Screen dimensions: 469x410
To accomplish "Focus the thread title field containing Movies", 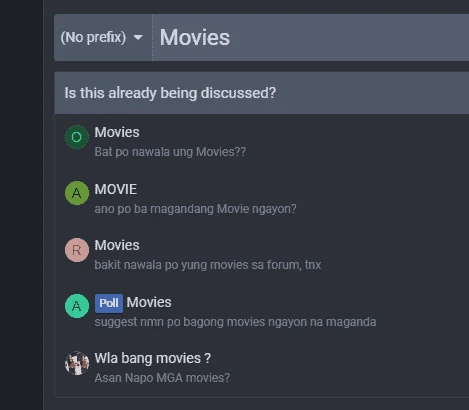I will point(311,37).
